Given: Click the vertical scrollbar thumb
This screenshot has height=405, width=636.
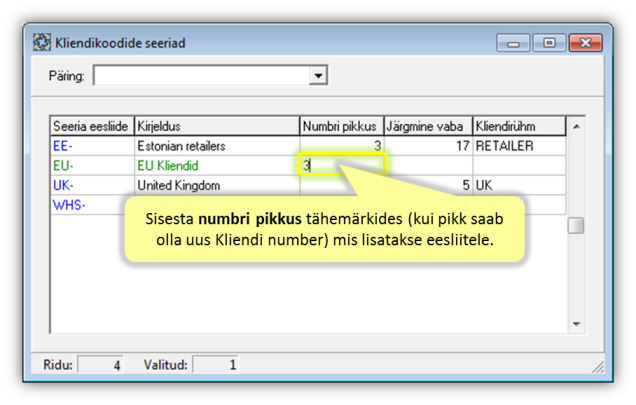Looking at the screenshot, I should coord(576,226).
